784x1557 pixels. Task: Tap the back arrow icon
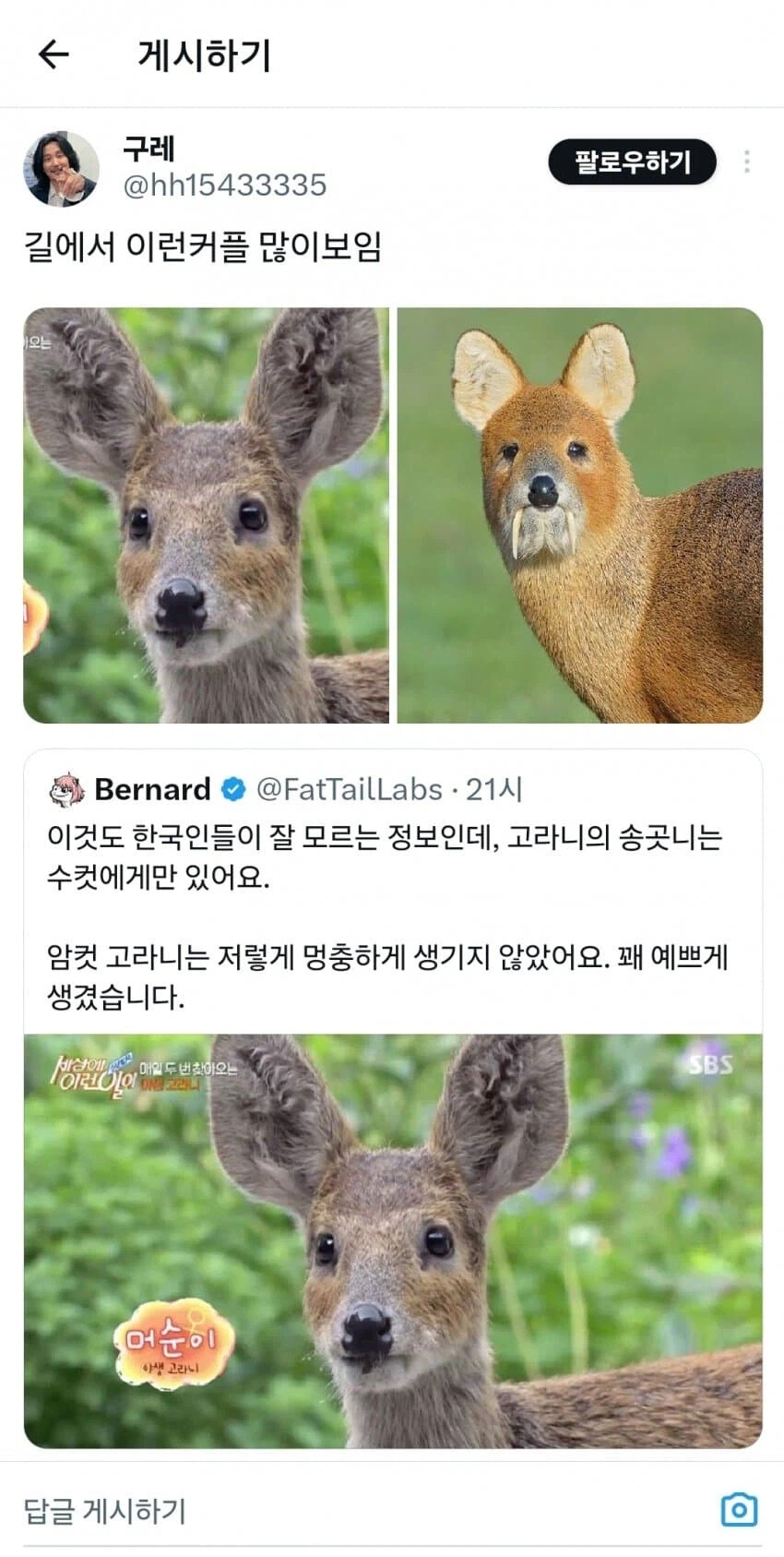(53, 55)
